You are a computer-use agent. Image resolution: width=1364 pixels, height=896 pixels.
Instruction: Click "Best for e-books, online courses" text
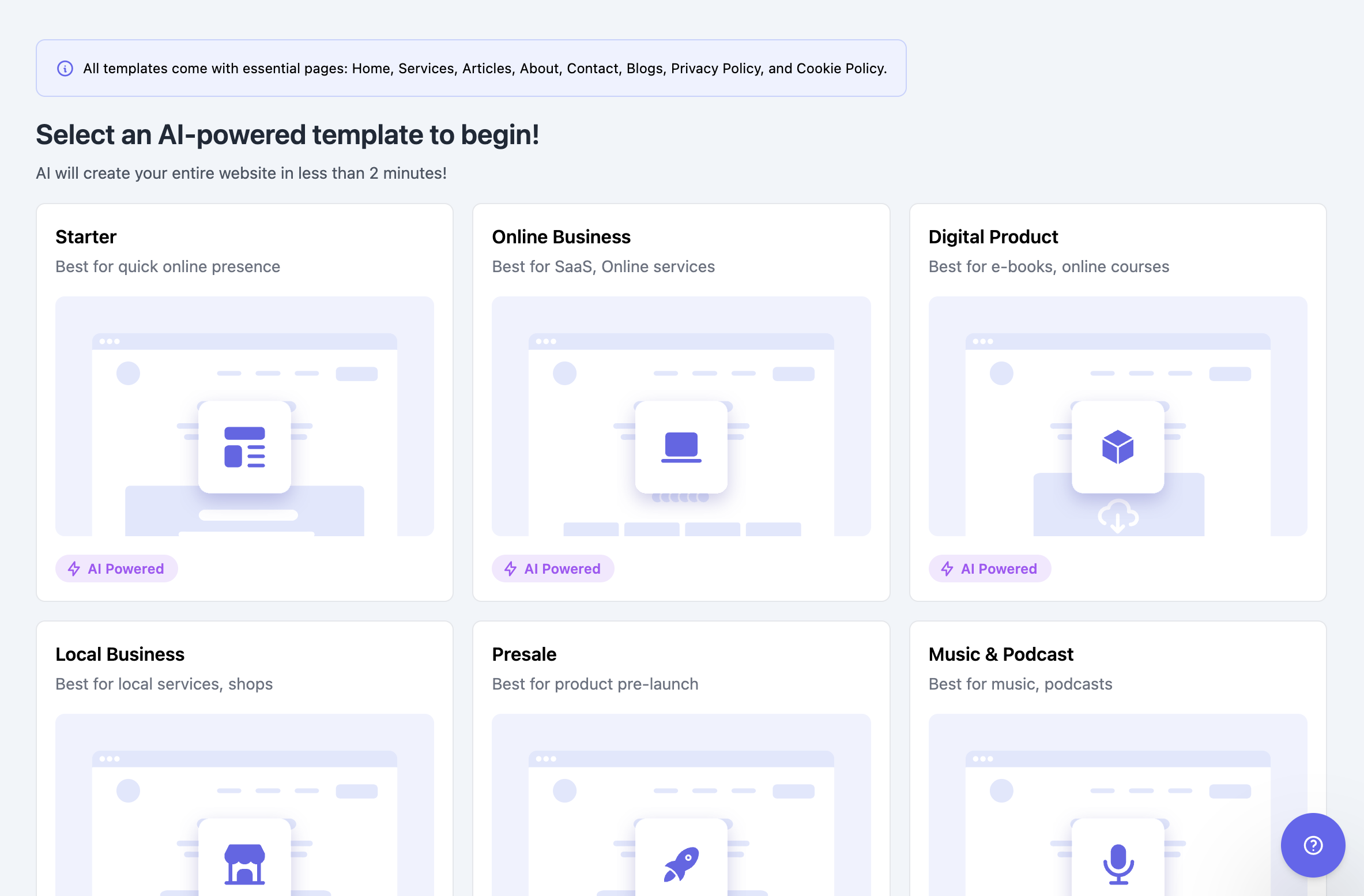tap(1049, 266)
